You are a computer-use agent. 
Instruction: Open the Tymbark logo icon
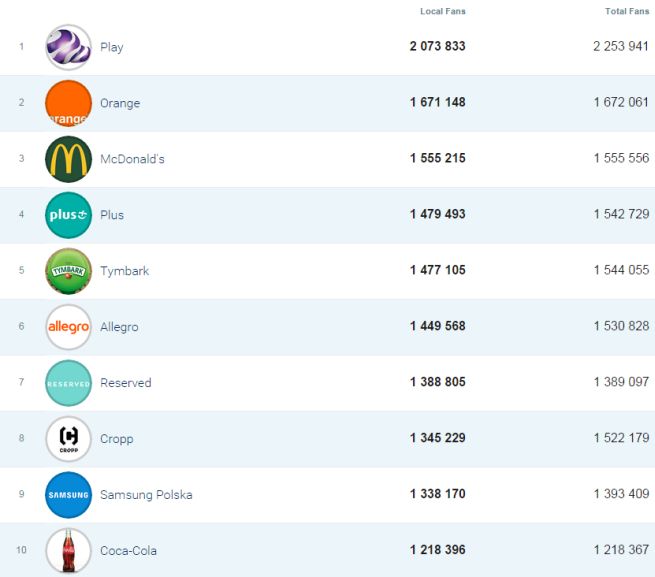coord(68,271)
